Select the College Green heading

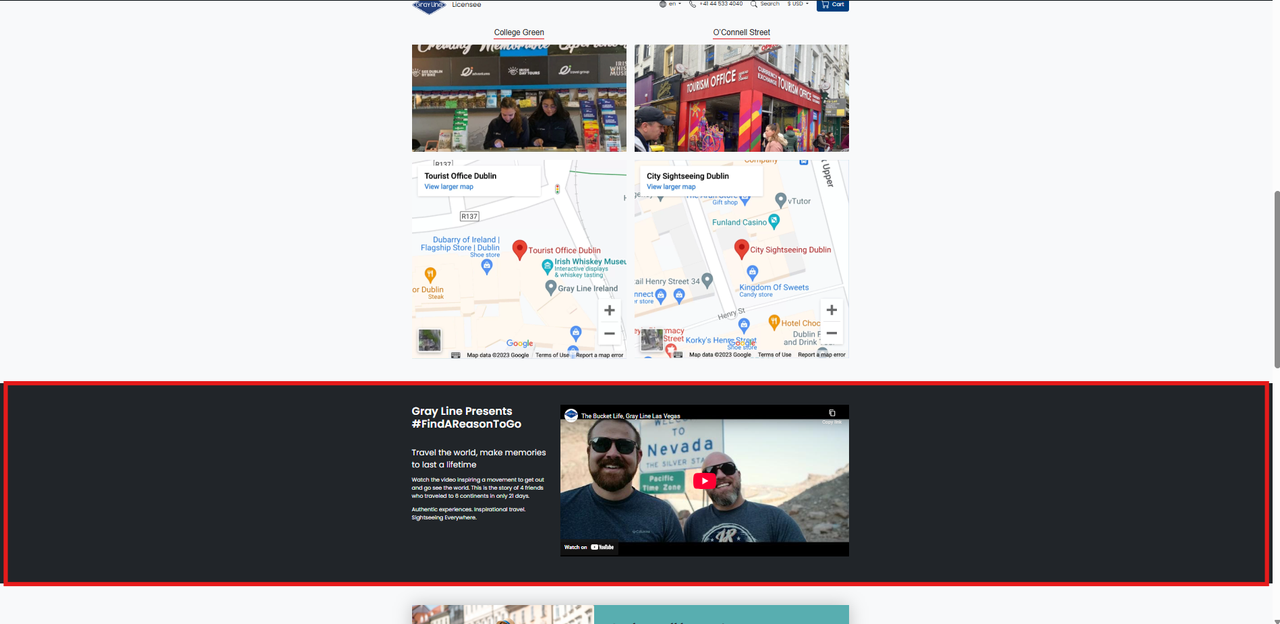point(519,33)
